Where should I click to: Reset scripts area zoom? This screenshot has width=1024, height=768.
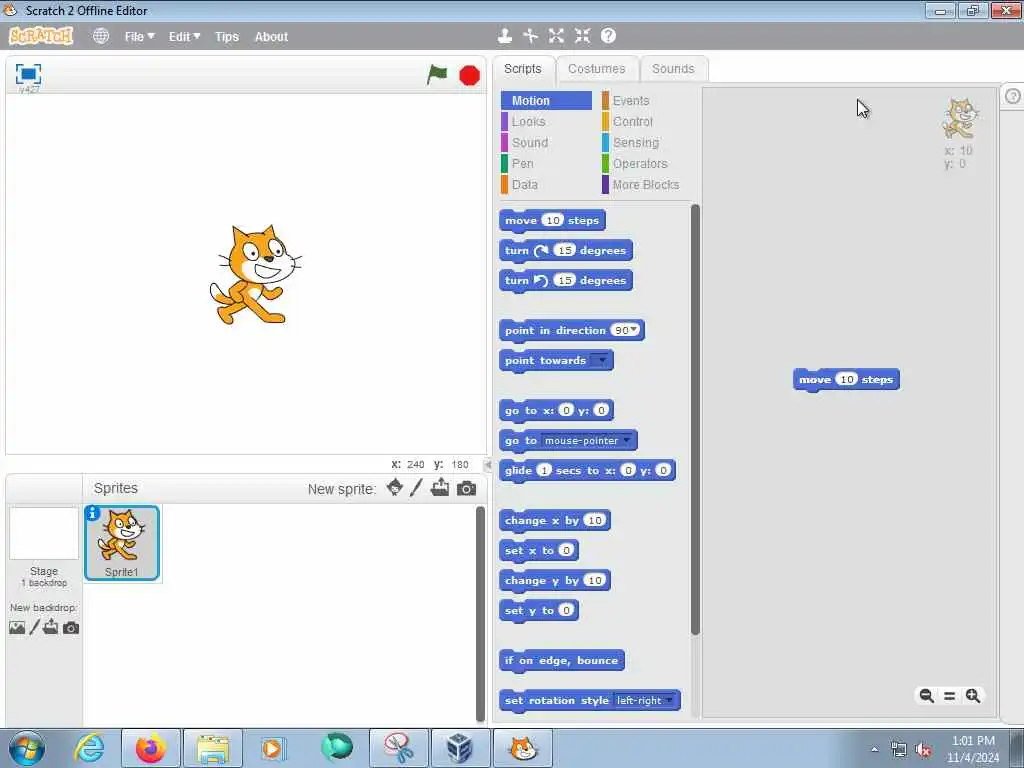[x=950, y=696]
